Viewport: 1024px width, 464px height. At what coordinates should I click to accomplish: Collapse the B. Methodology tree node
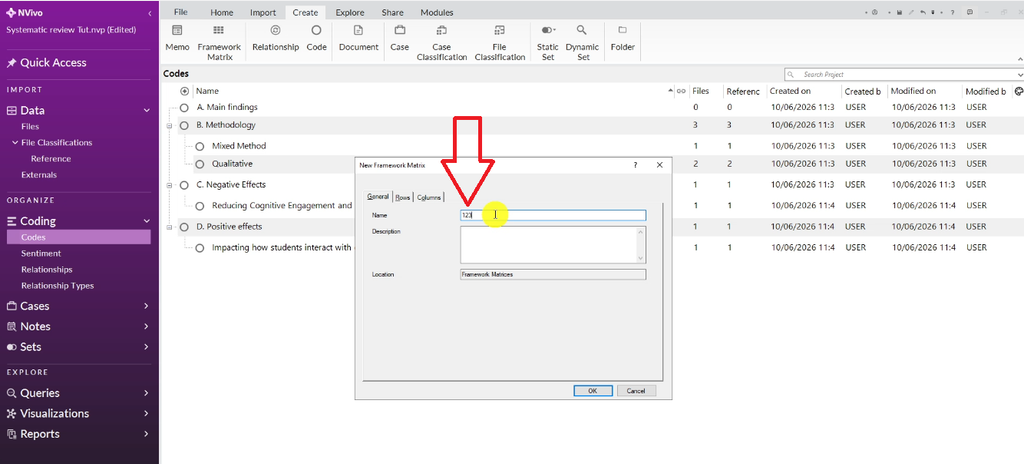click(x=169, y=125)
